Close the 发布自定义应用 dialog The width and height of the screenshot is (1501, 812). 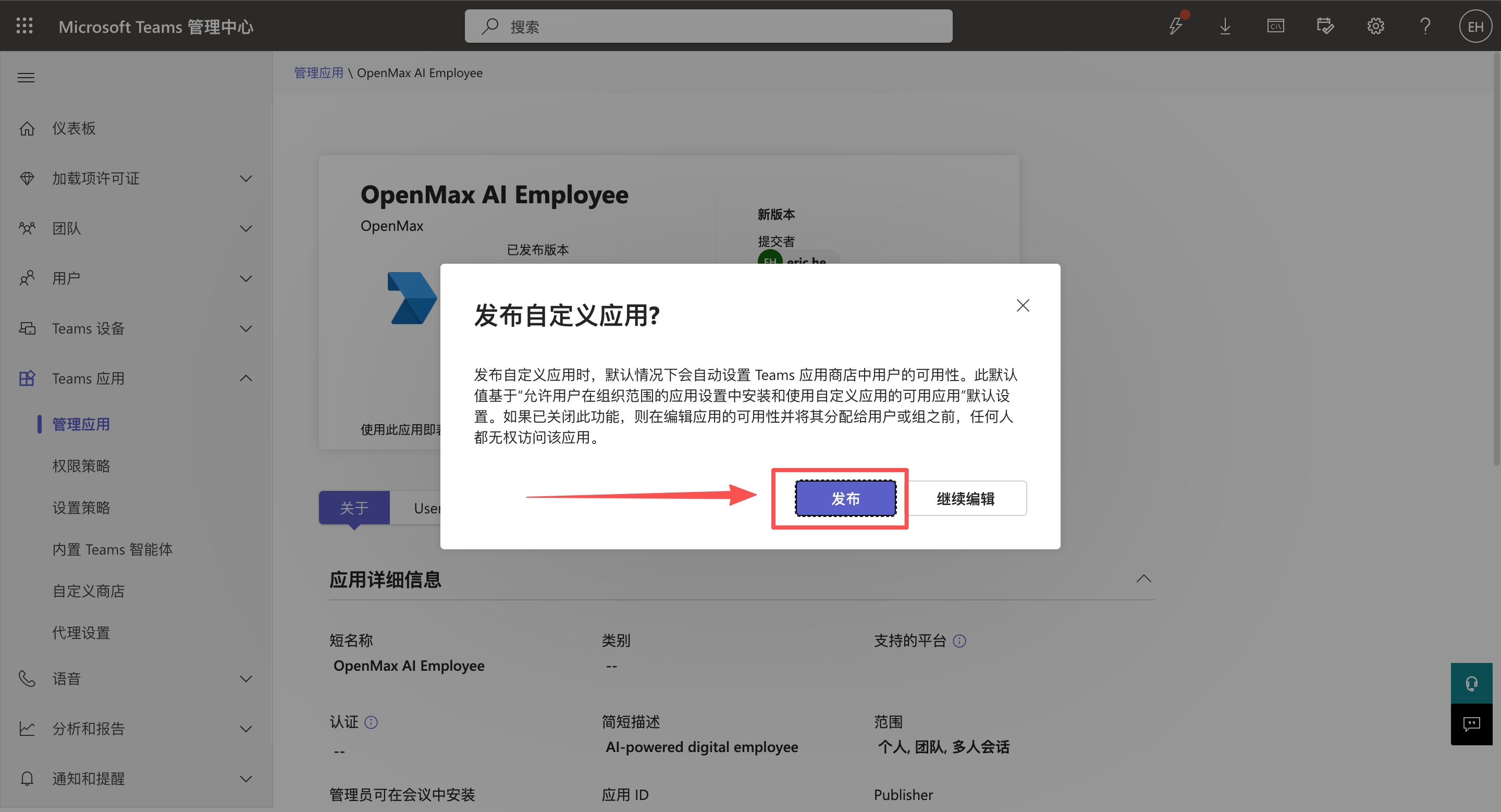tap(1023, 305)
